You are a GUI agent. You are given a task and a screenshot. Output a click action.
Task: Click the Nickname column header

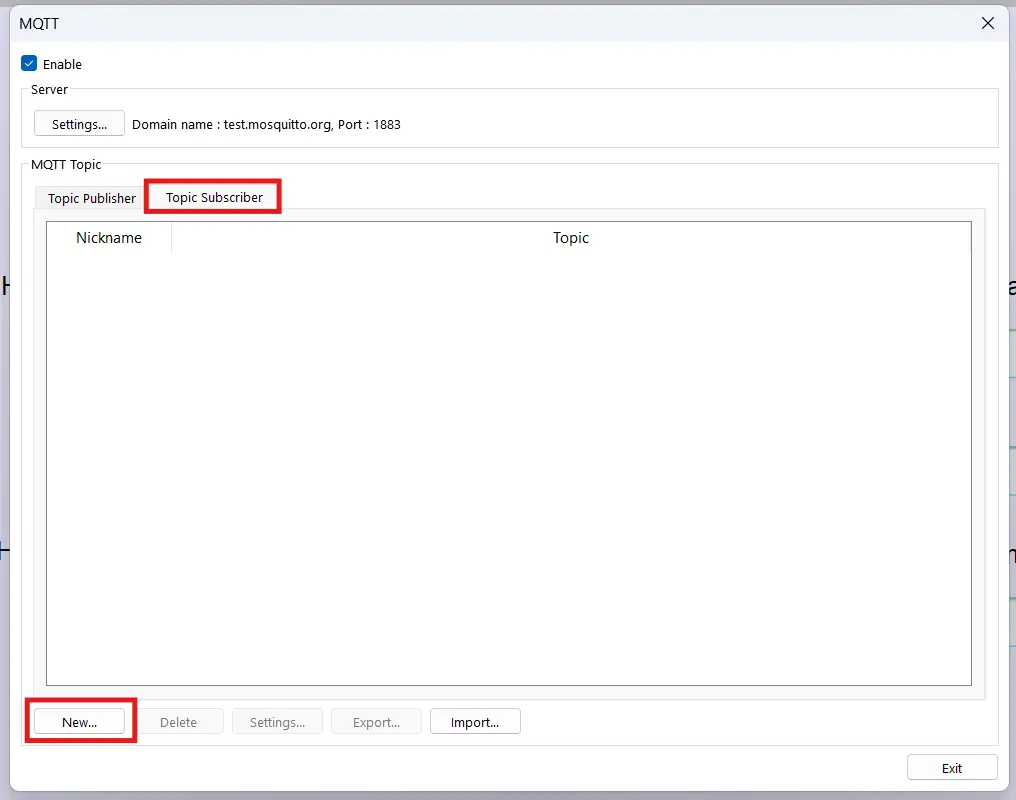[x=108, y=237]
